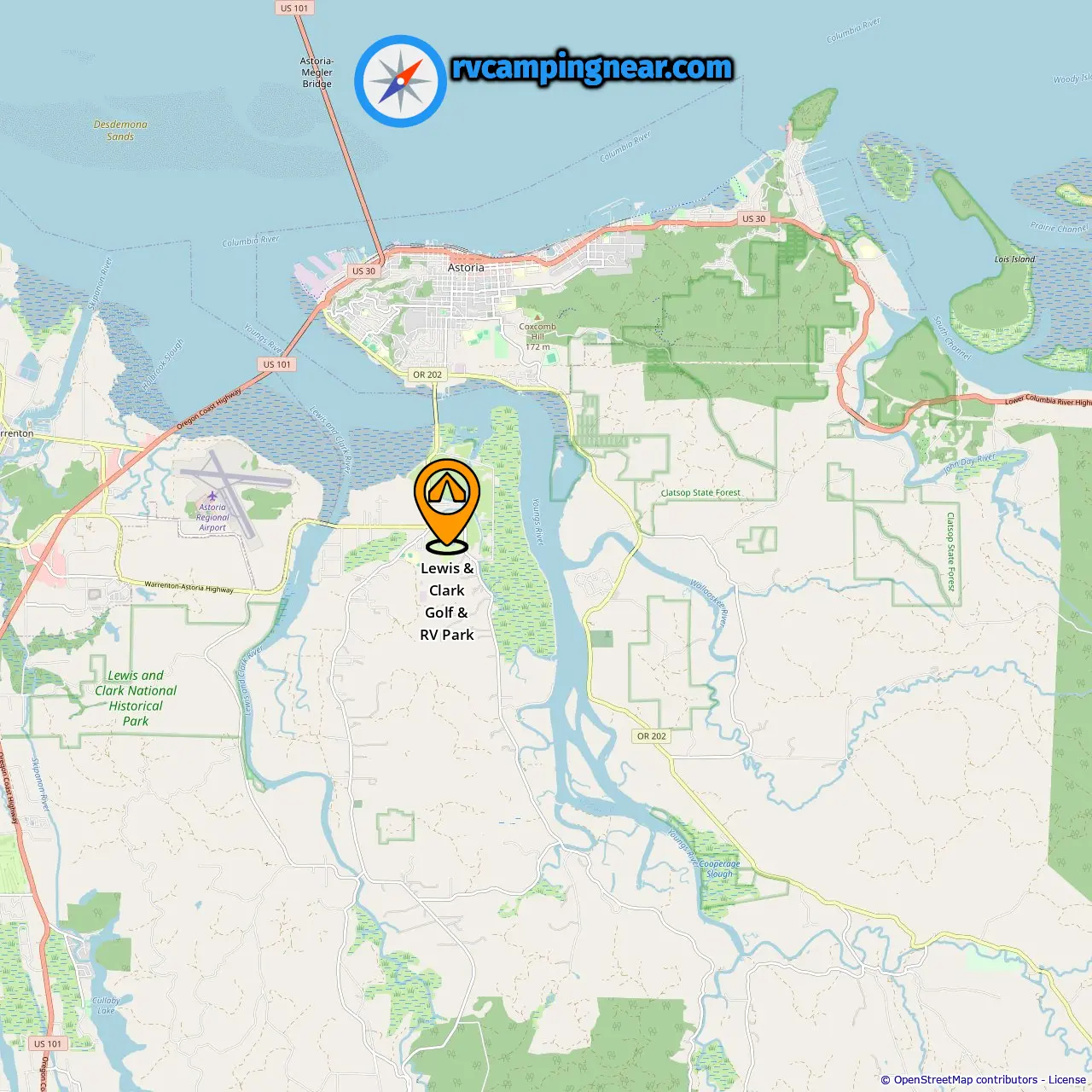Click the Astoria-Megler Bridge label
This screenshot has height=1092, width=1092.
click(x=317, y=73)
